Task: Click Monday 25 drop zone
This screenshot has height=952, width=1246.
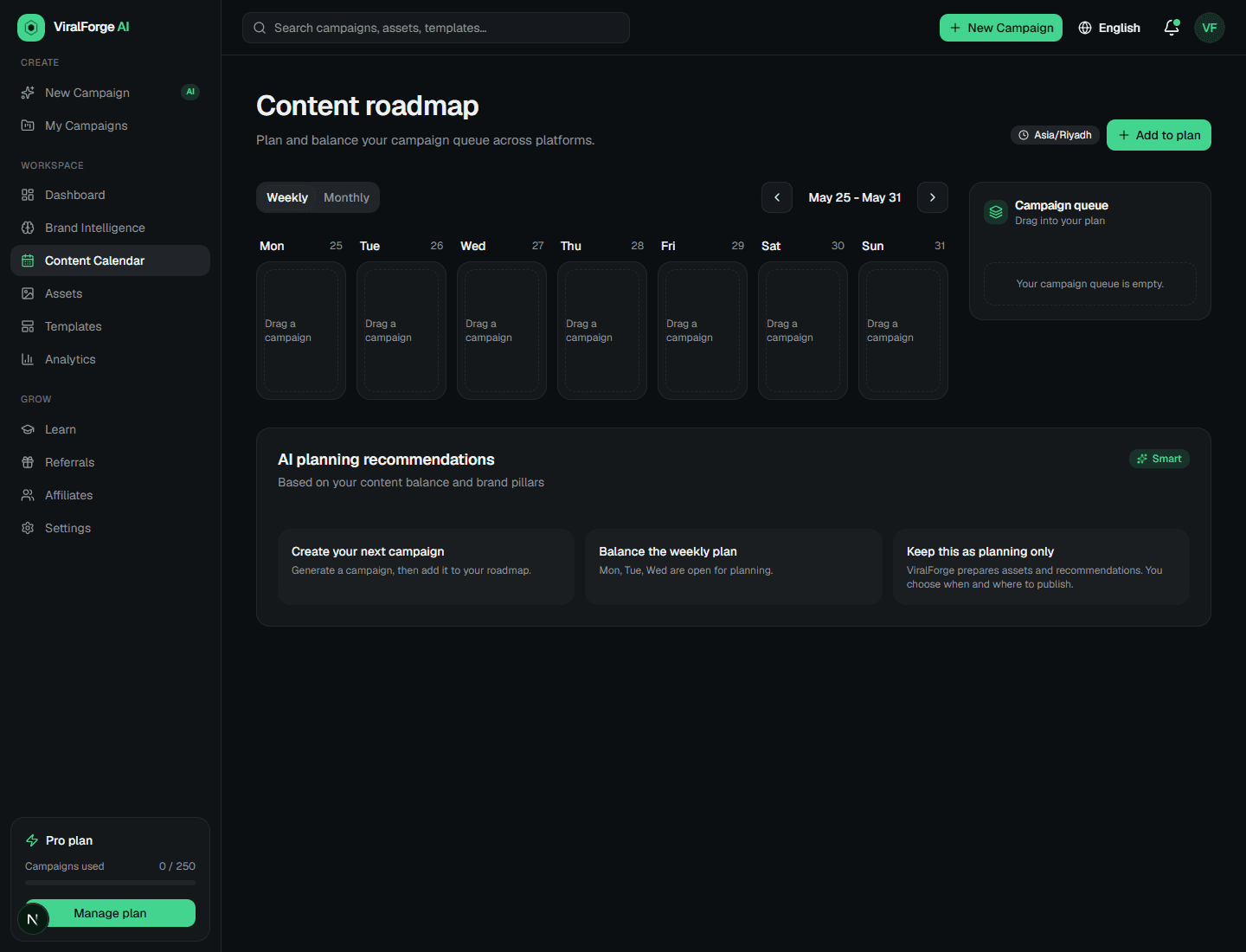Action: (301, 331)
